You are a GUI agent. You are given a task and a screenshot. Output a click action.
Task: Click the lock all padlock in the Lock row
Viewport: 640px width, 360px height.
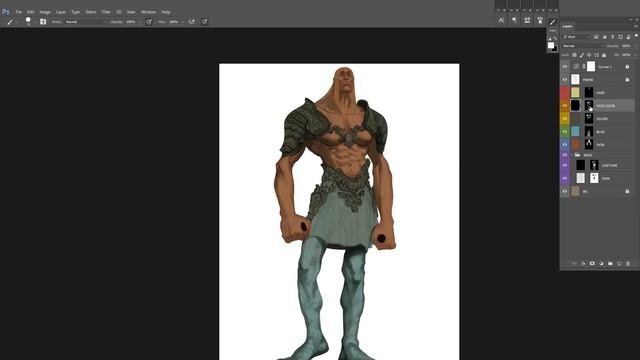[604, 55]
